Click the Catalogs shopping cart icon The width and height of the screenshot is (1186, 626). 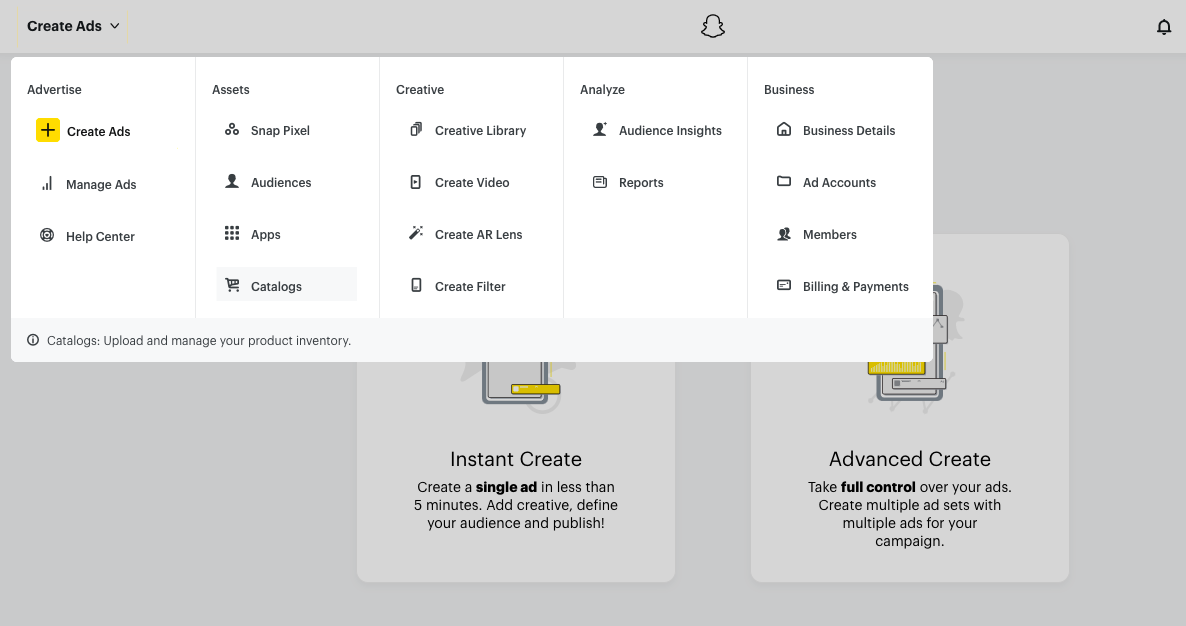pyautogui.click(x=232, y=285)
